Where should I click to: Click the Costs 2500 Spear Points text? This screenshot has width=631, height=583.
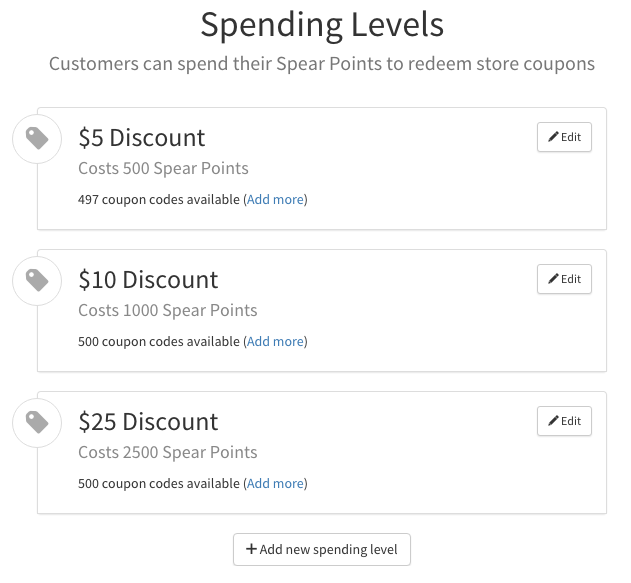(167, 452)
